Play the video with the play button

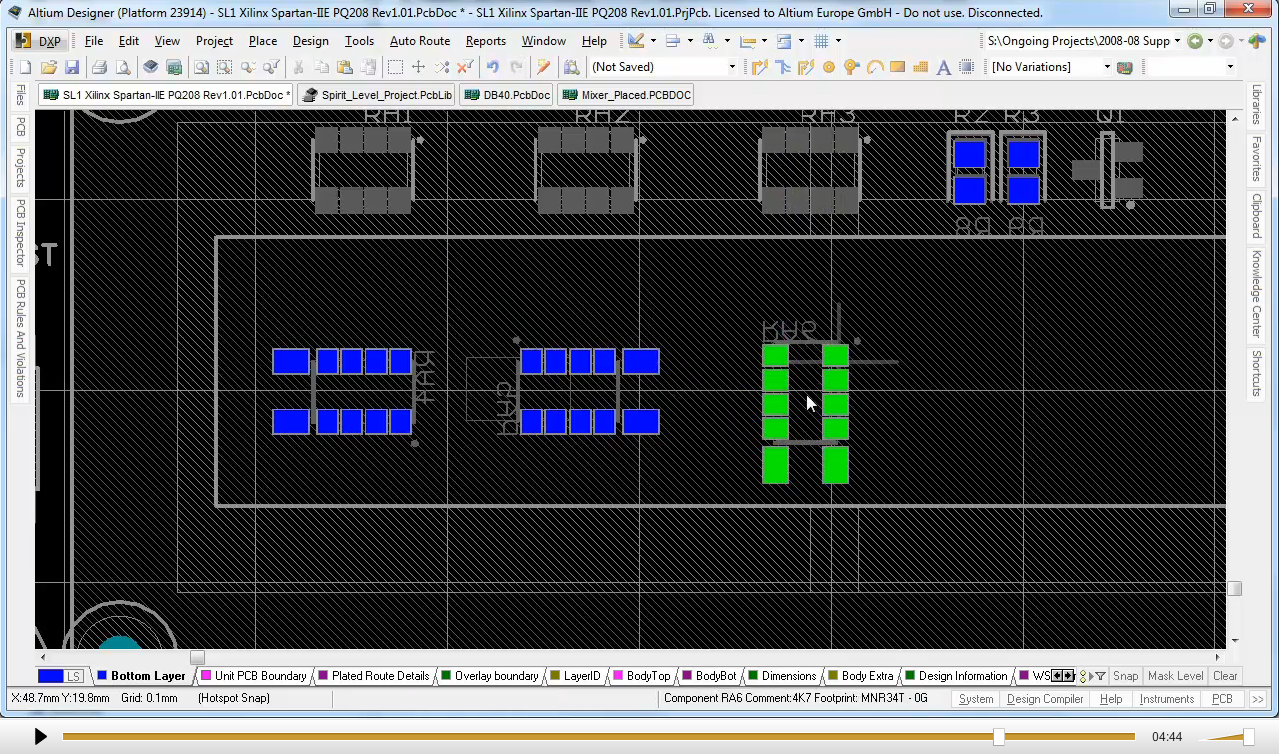point(40,737)
